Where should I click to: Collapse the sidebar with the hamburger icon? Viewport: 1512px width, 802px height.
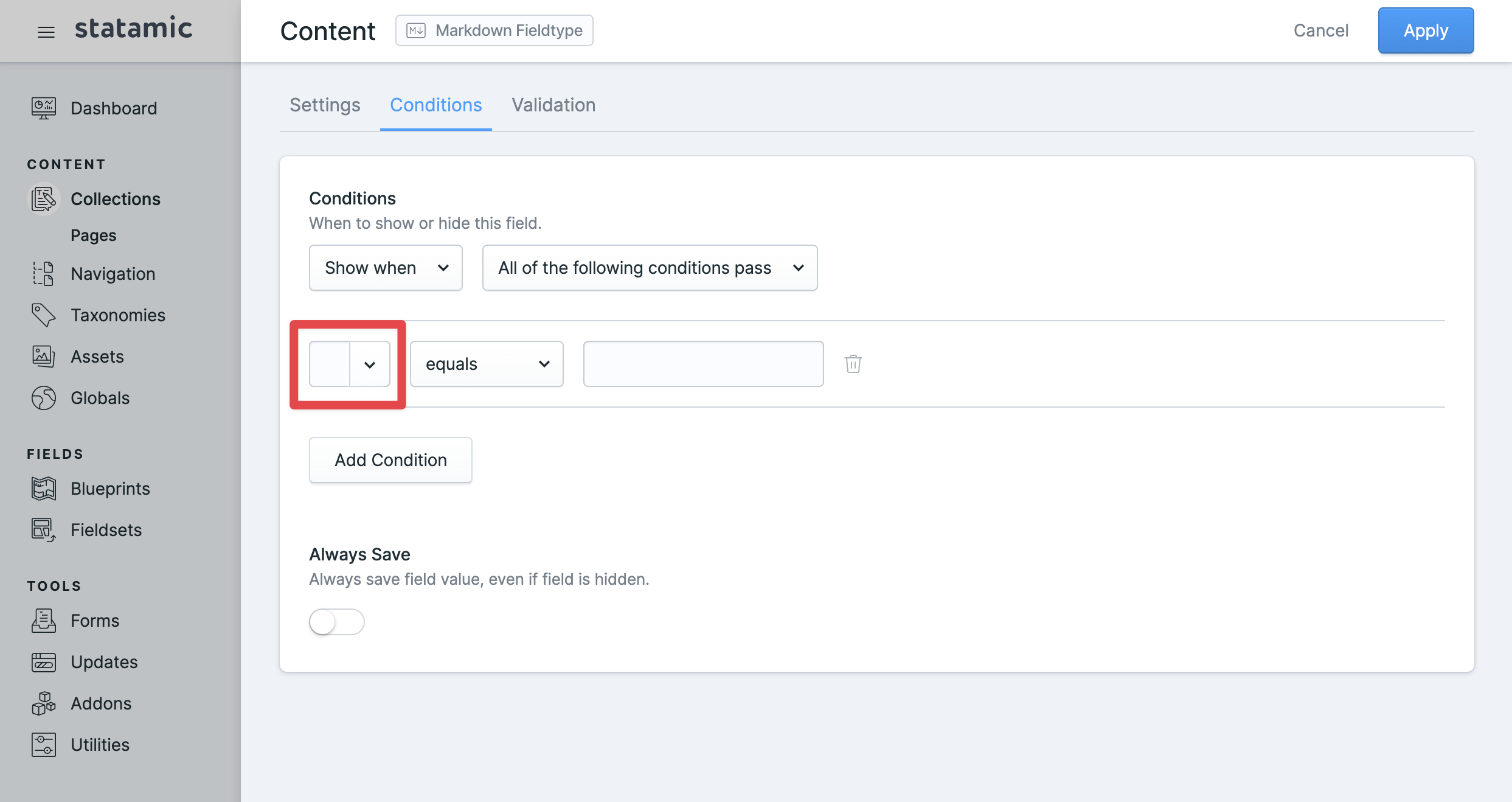point(46,32)
